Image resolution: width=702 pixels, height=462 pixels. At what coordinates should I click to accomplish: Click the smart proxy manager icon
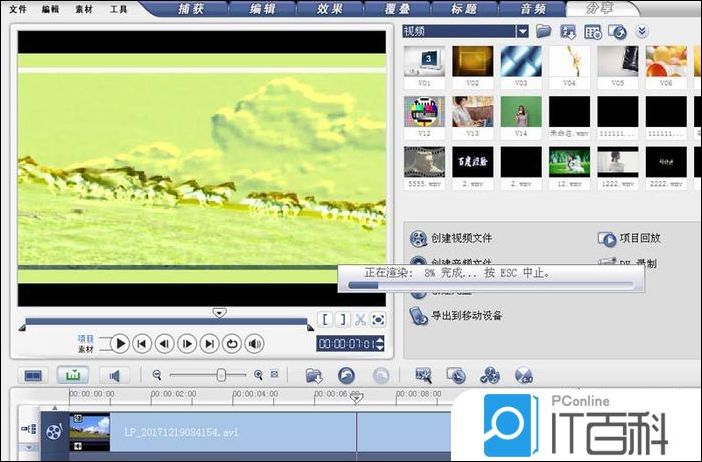coord(423,376)
